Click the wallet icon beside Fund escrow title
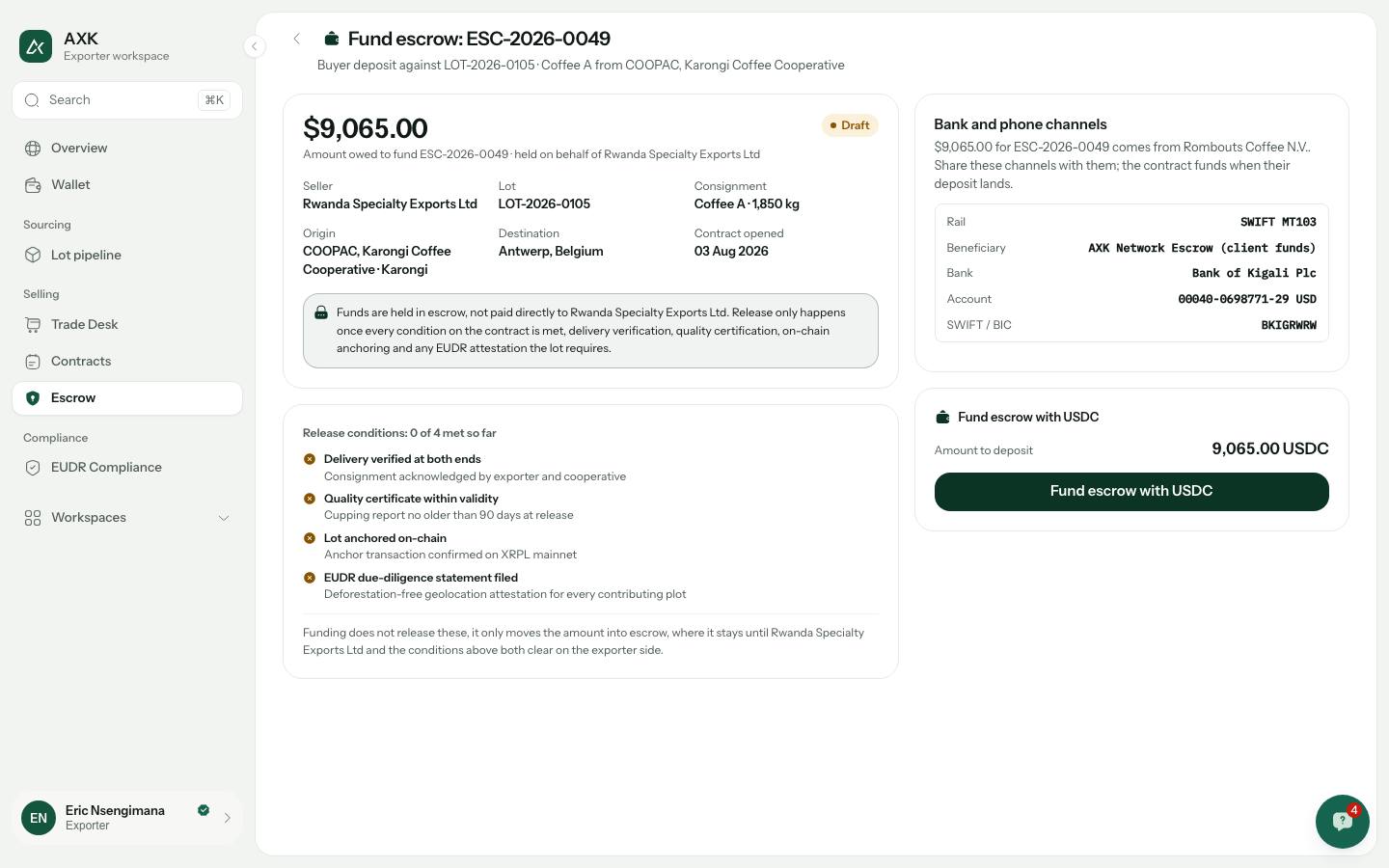The height and width of the screenshot is (868, 1389). coord(332,39)
